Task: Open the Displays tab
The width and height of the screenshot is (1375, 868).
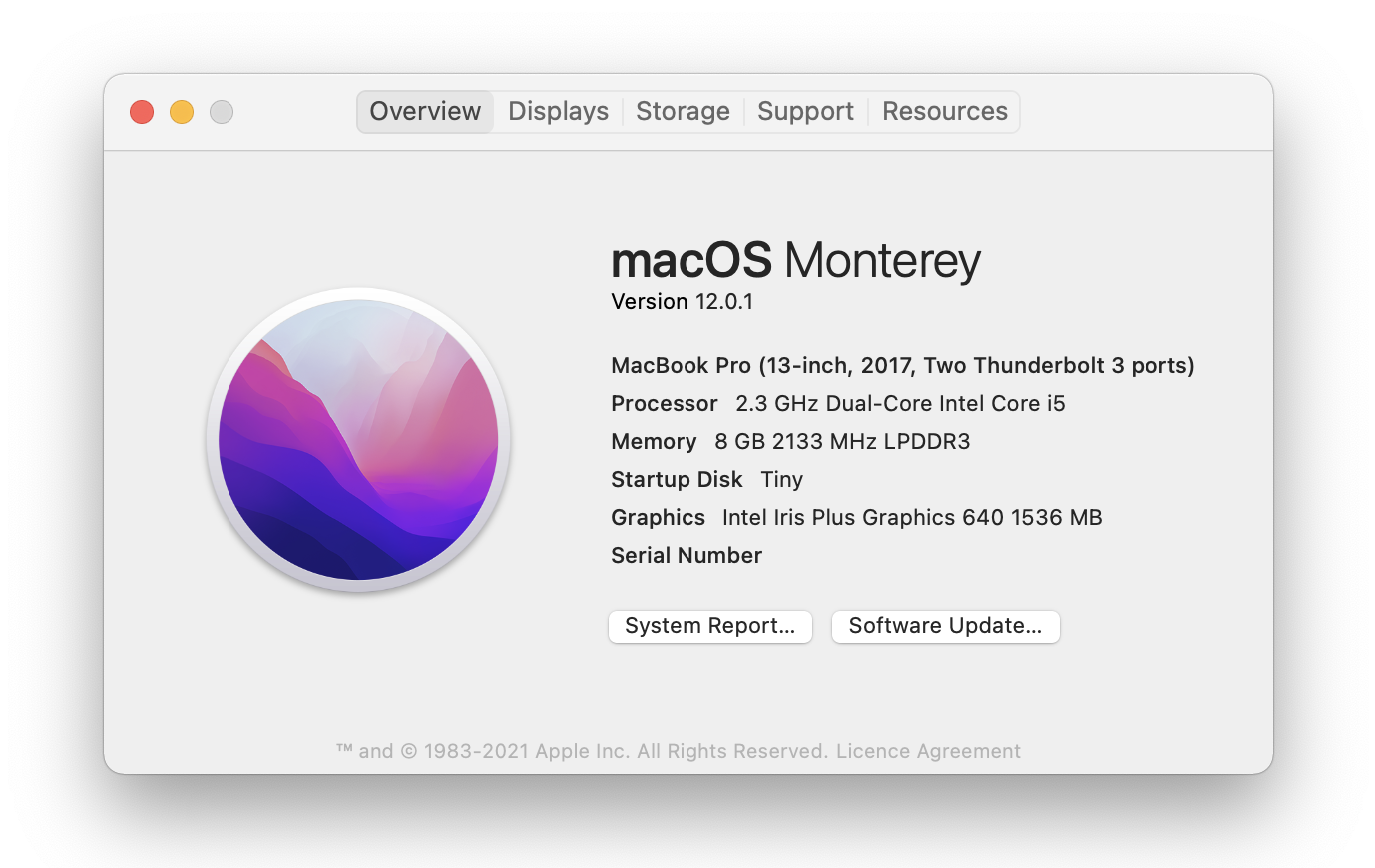Action: click(558, 111)
